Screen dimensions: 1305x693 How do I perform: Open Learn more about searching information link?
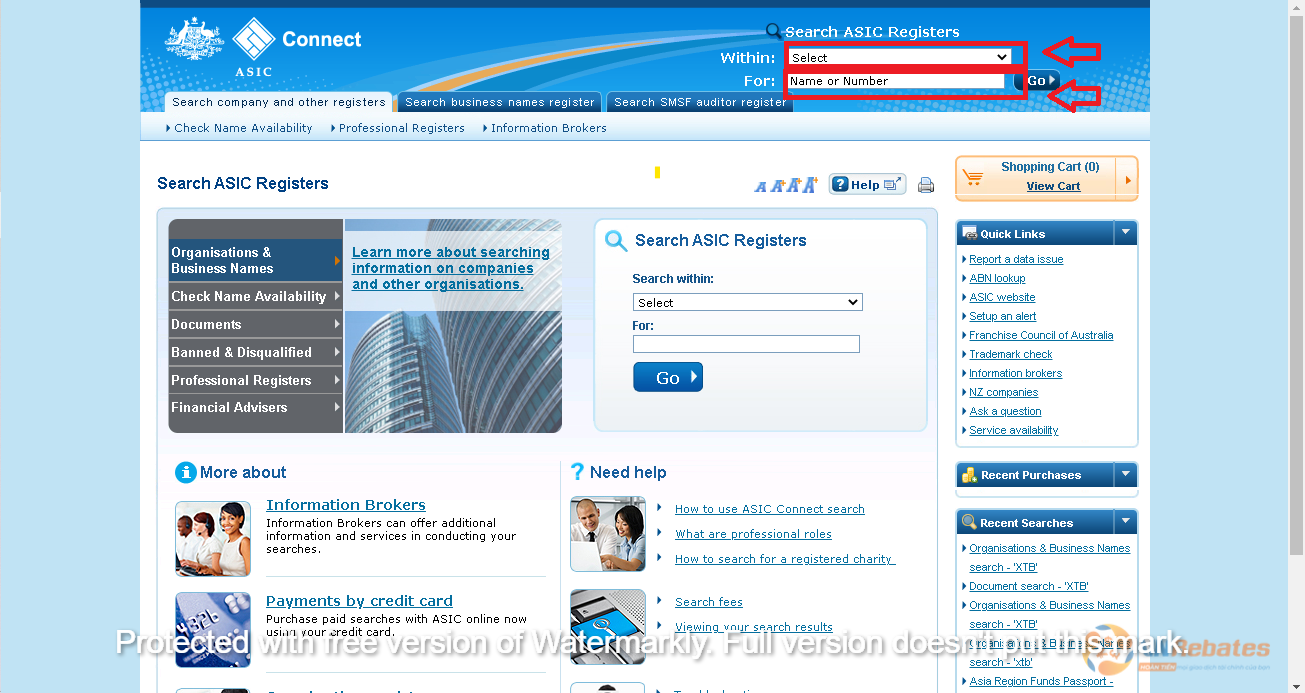(450, 268)
